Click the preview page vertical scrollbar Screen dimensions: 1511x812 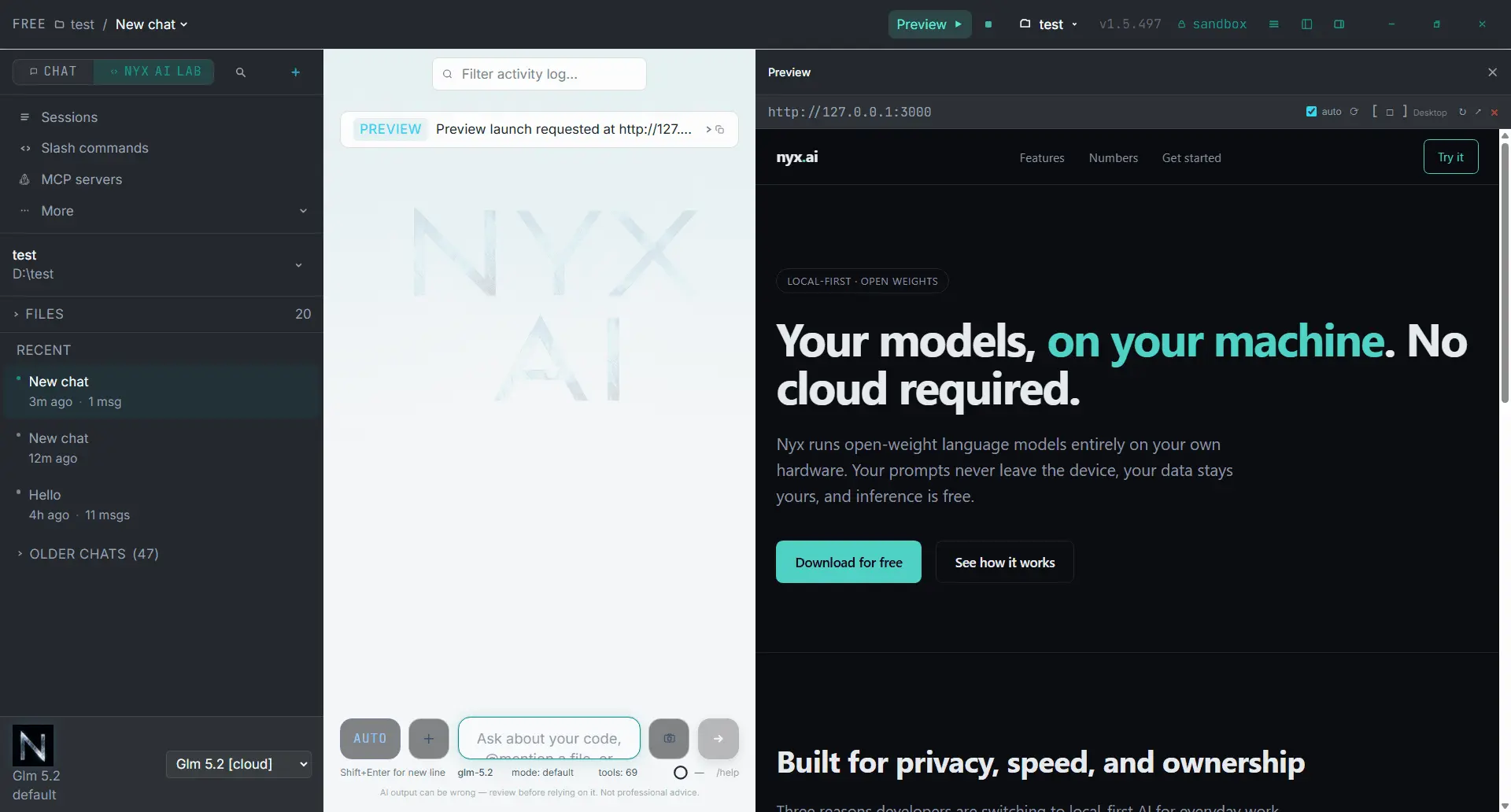1505,271
